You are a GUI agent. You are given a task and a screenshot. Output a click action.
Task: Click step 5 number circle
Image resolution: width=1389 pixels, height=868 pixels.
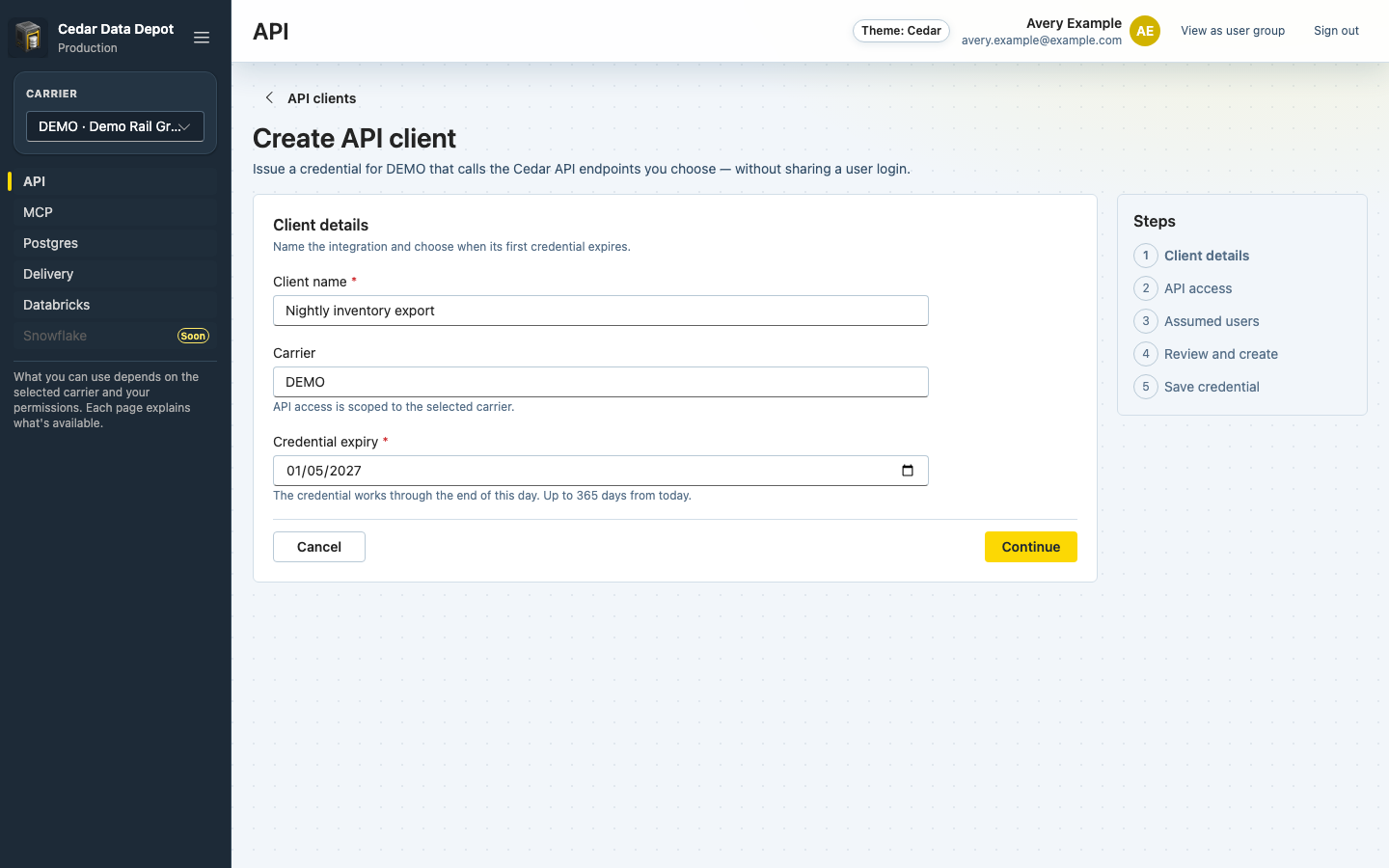pos(1146,387)
